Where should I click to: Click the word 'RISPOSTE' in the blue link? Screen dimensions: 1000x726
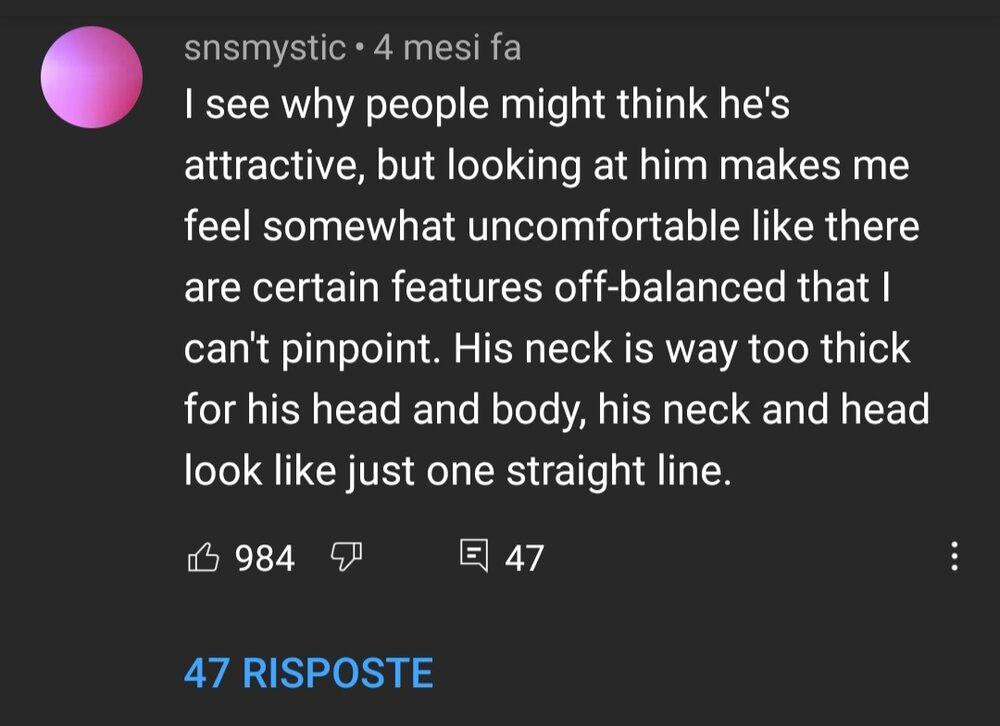(338, 673)
